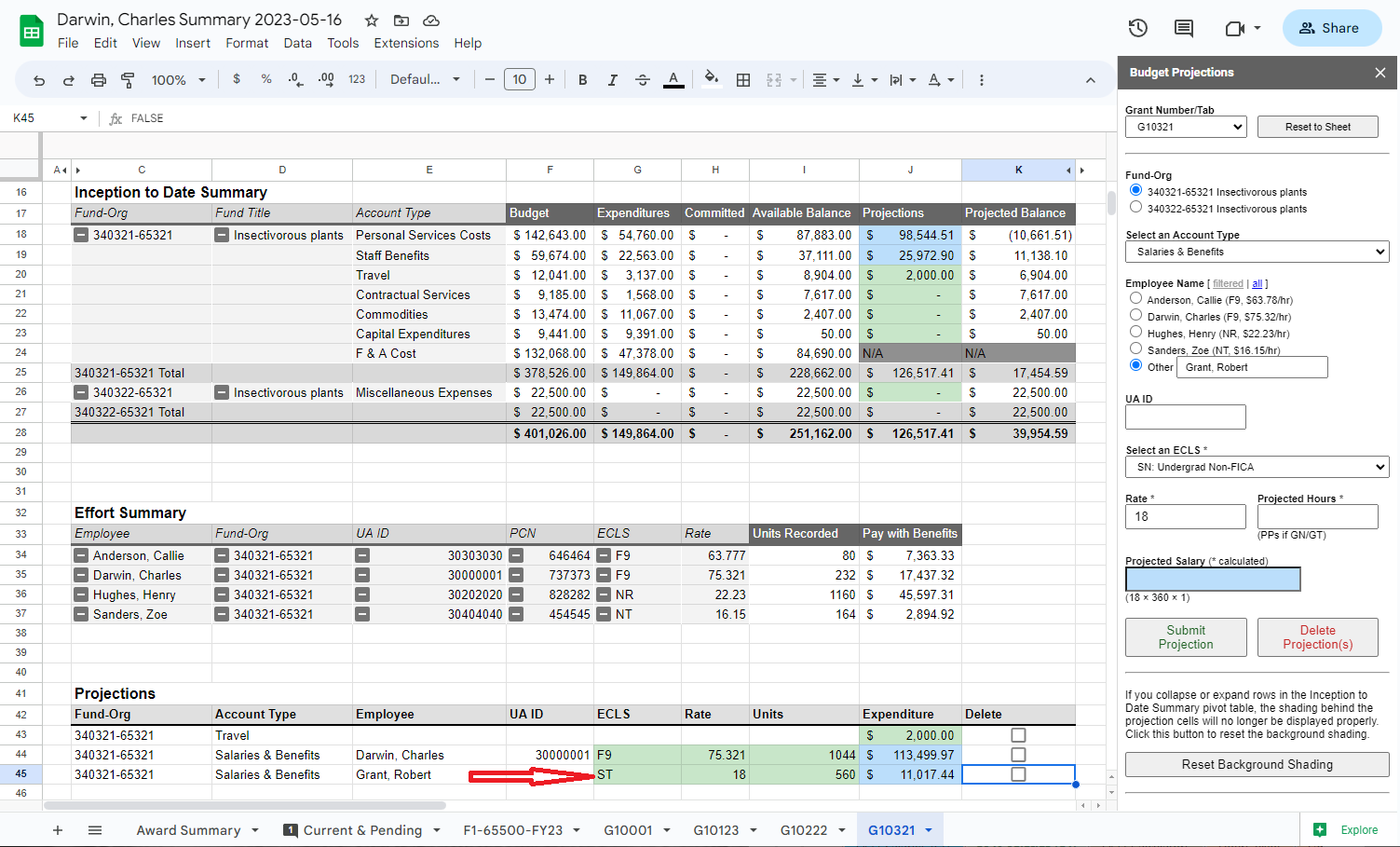Open the Data menu

(297, 43)
